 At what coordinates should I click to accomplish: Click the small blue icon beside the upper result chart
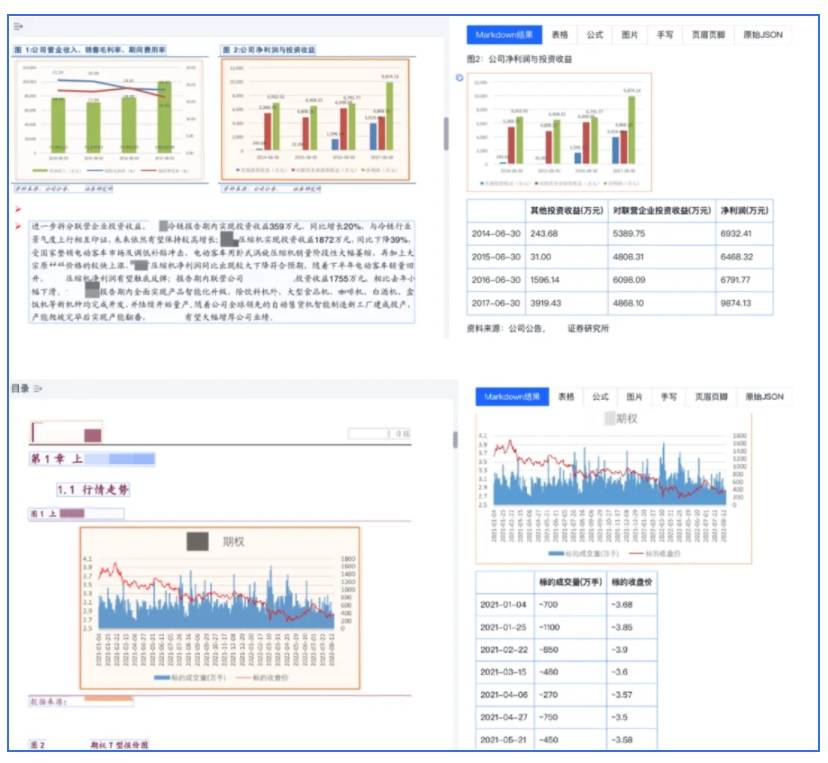[459, 76]
